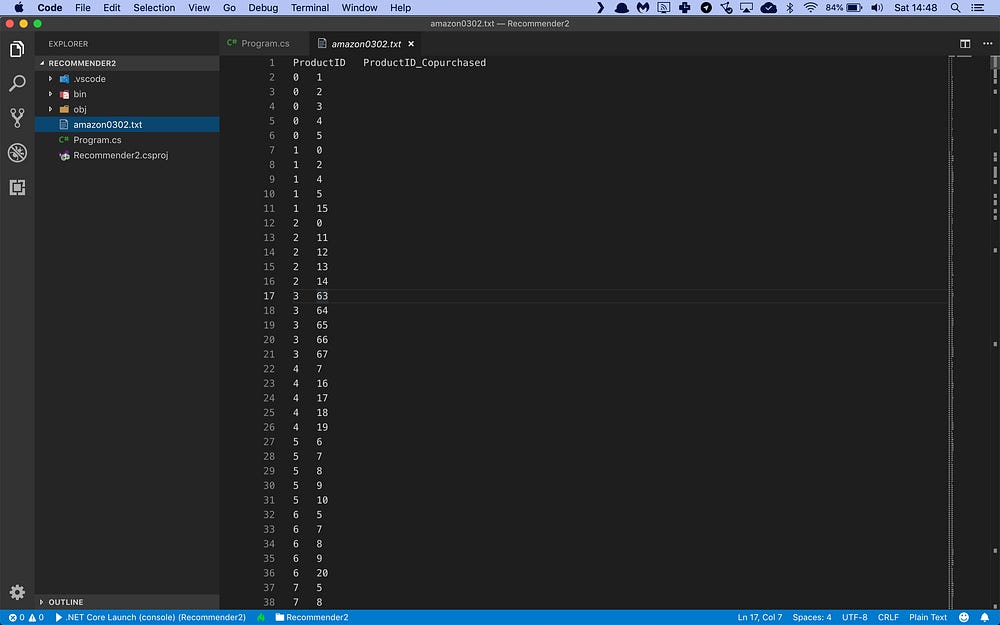Click value 20 on line 36
The image size is (1000, 625).
click(x=322, y=573)
